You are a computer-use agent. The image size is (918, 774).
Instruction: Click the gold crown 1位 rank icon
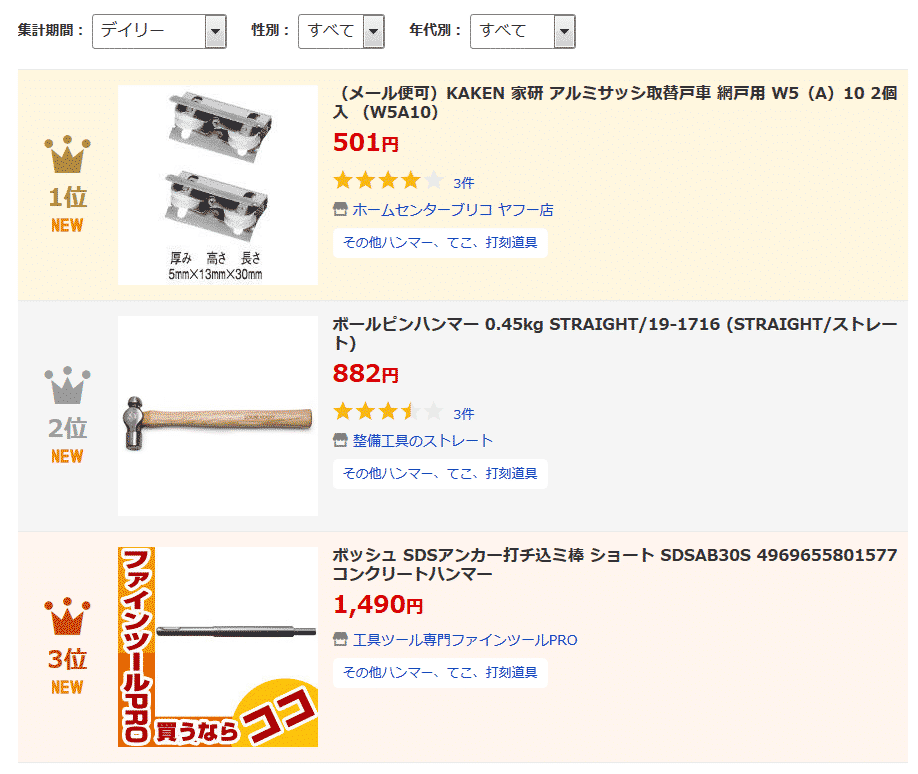[67, 155]
